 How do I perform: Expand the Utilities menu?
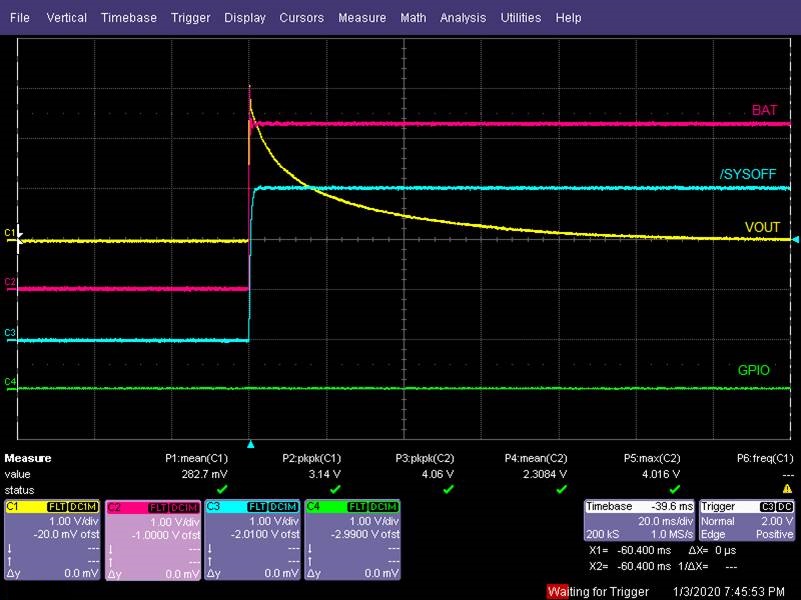pos(521,18)
